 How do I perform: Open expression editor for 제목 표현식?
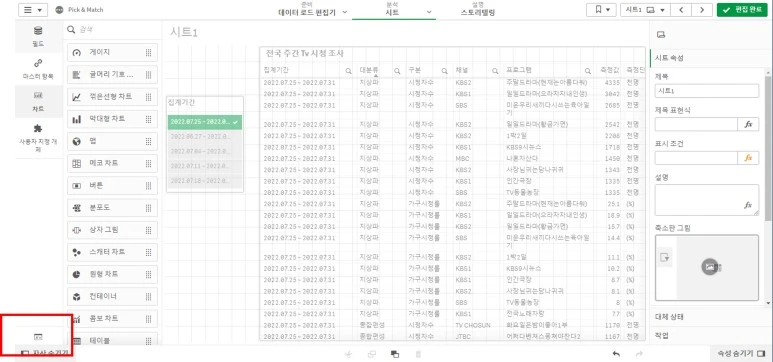(748, 124)
